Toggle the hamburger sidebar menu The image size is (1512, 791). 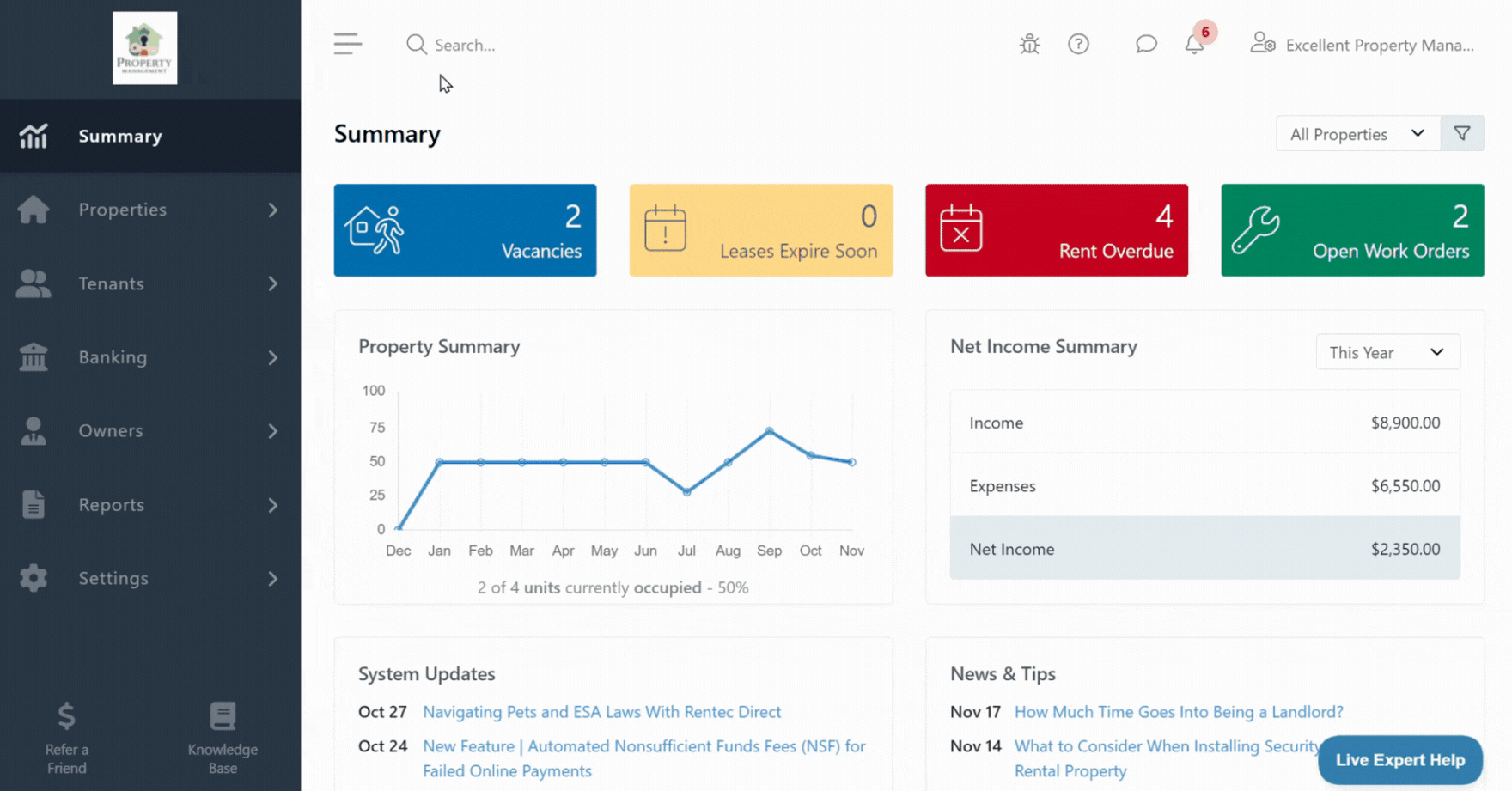[348, 44]
